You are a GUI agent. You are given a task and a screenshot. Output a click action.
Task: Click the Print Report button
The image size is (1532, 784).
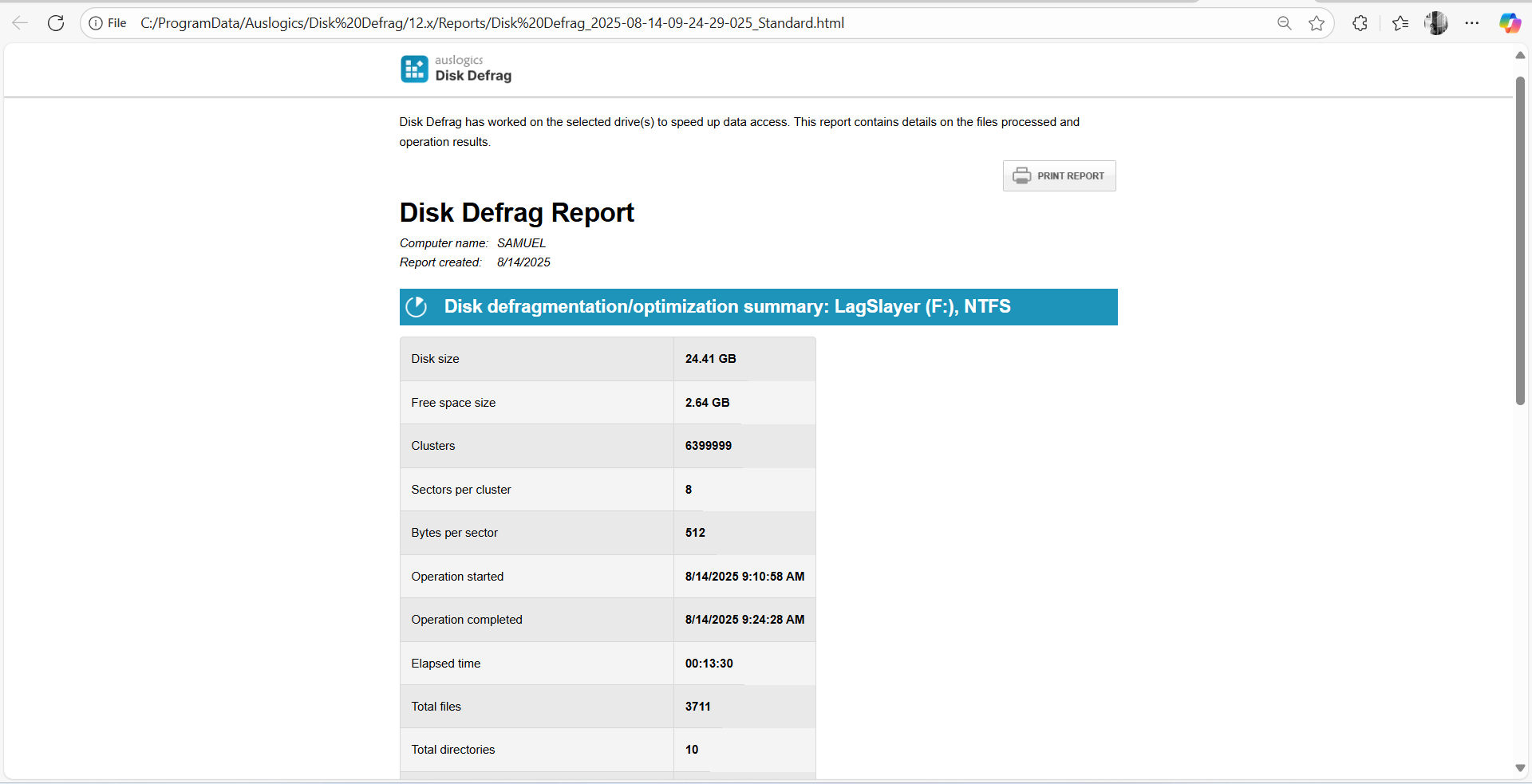pos(1059,175)
